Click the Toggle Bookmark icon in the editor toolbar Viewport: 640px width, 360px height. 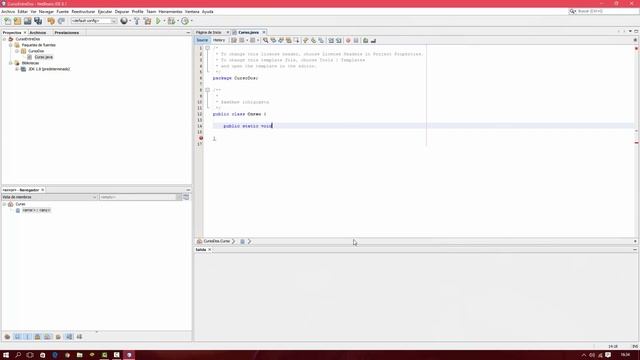[x=321, y=40]
